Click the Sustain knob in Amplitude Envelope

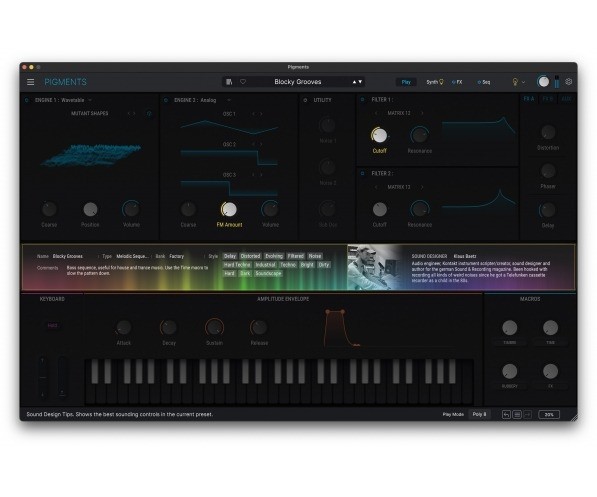(x=214, y=327)
